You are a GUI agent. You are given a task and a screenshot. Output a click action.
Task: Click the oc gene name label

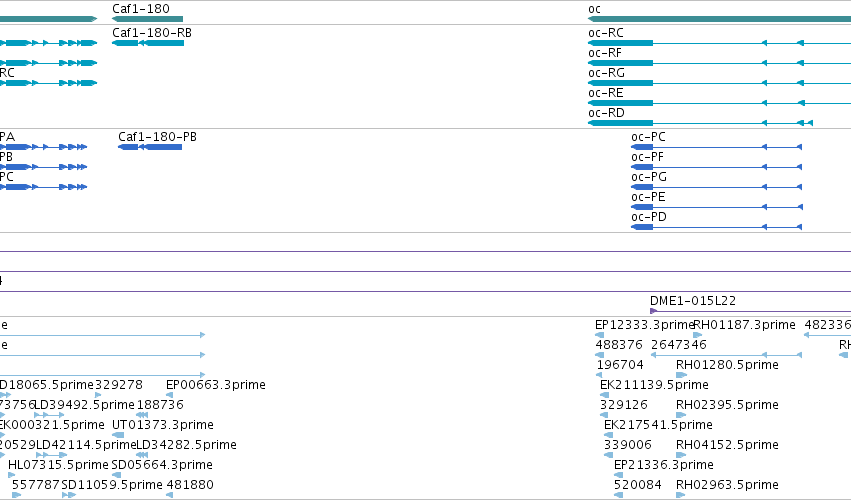(594, 9)
